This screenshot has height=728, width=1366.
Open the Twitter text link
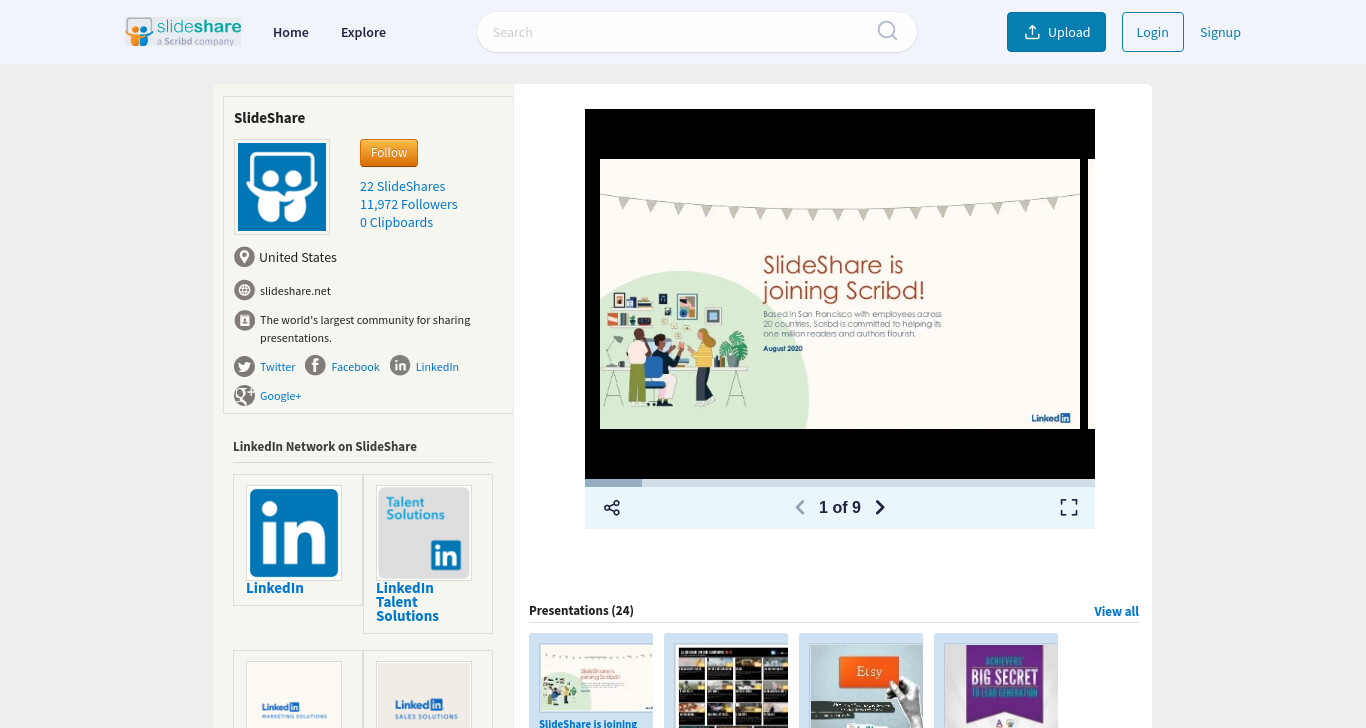pos(278,367)
